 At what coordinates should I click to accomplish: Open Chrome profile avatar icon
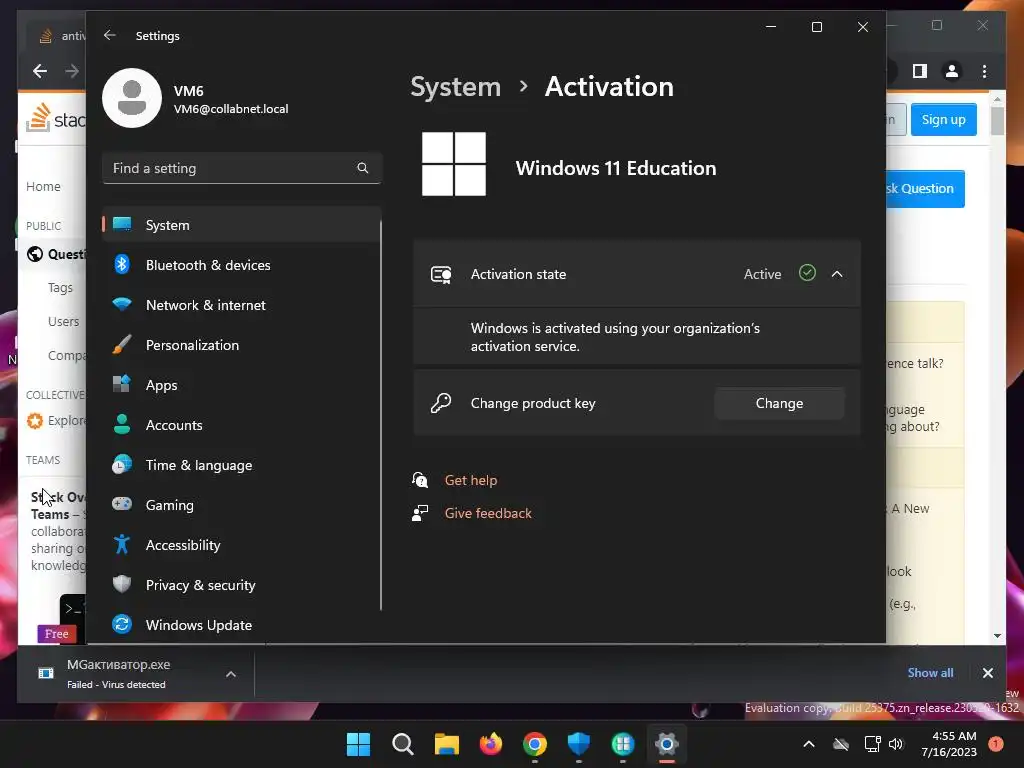(952, 71)
